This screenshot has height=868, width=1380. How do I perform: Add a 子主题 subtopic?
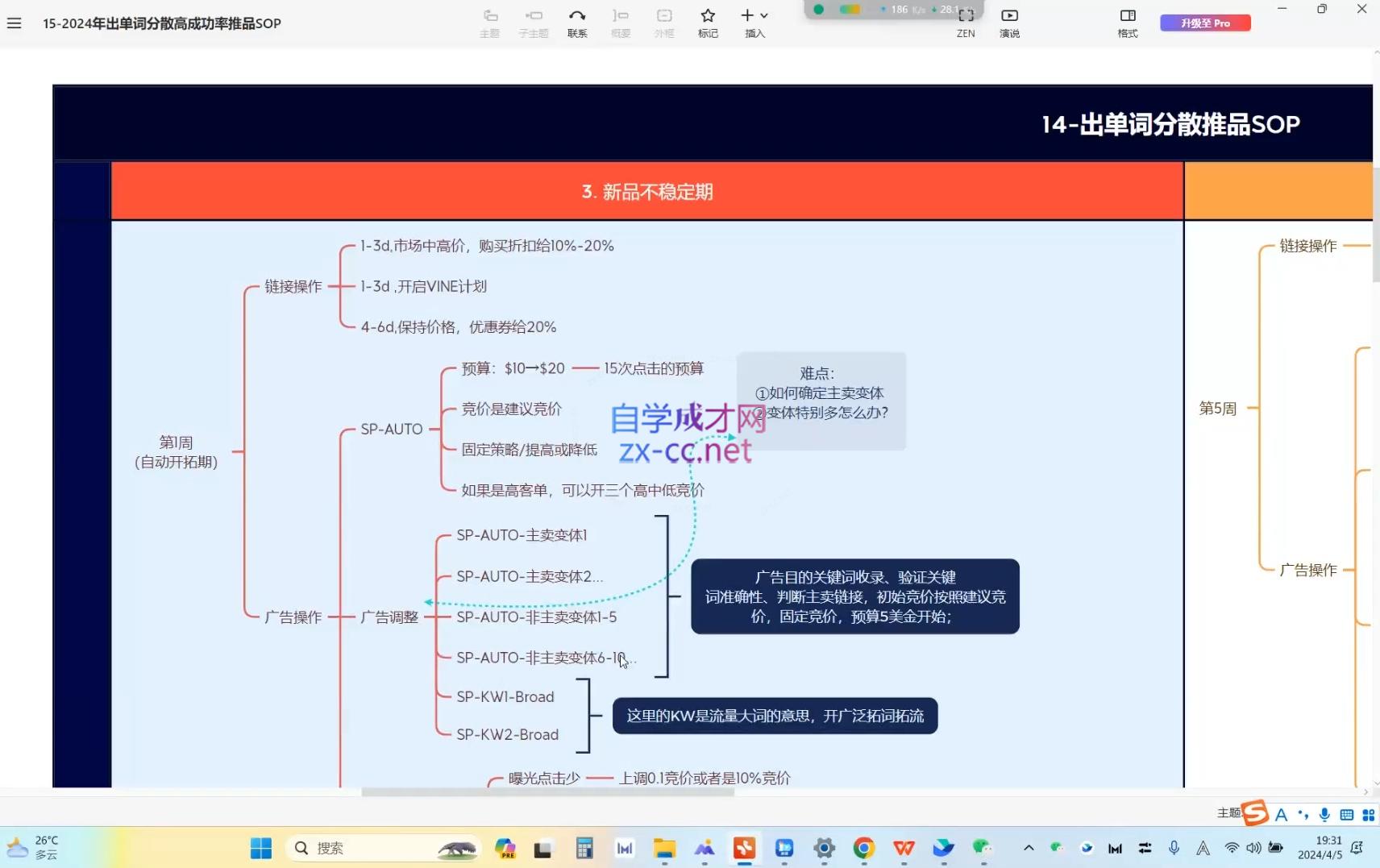point(533,22)
